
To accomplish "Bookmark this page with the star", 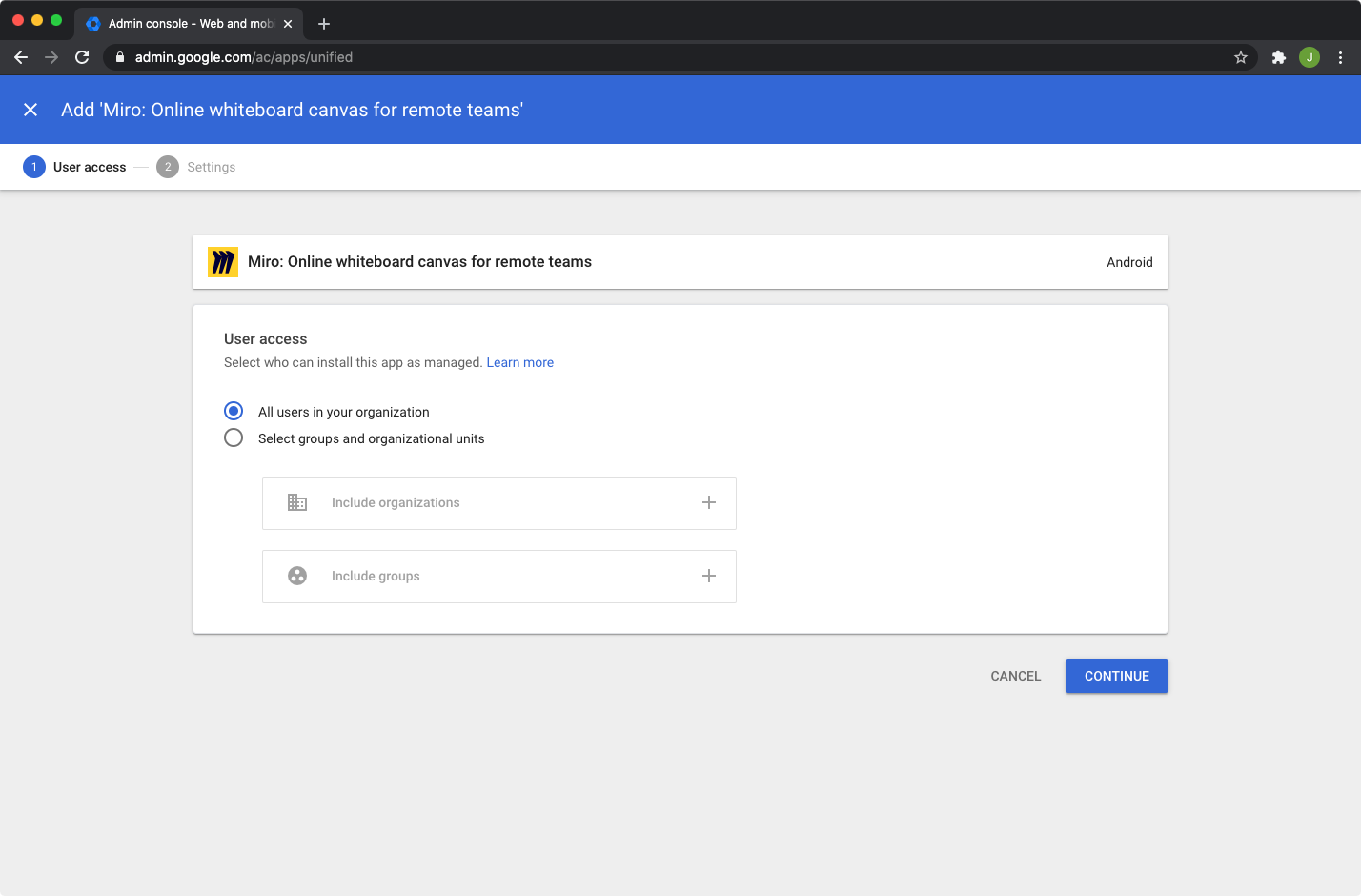I will click(x=1241, y=57).
